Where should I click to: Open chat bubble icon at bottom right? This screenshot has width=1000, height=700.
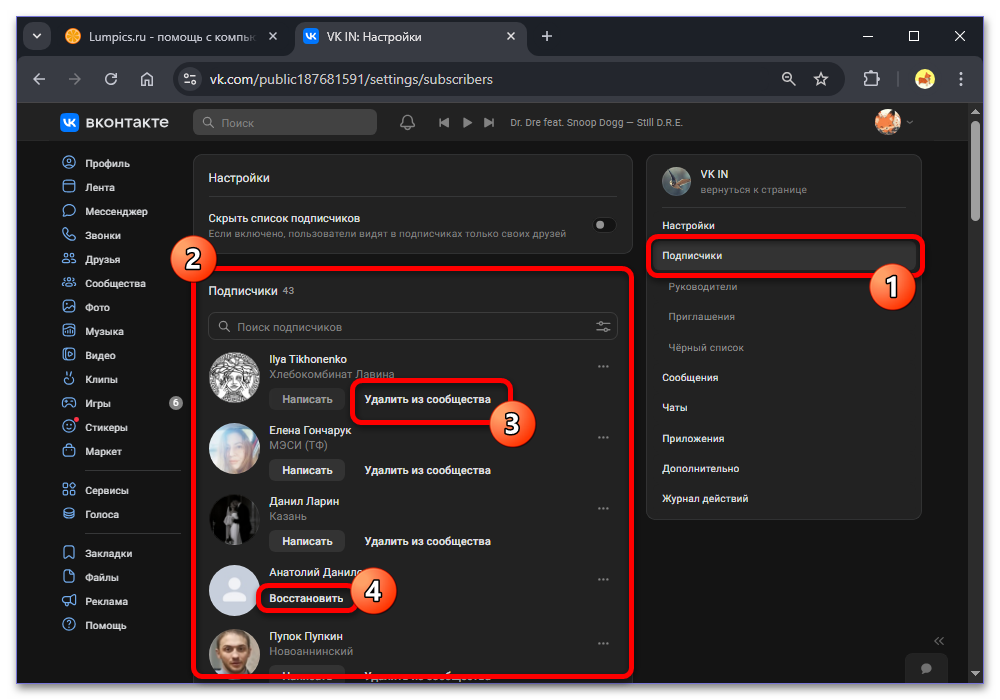(926, 668)
